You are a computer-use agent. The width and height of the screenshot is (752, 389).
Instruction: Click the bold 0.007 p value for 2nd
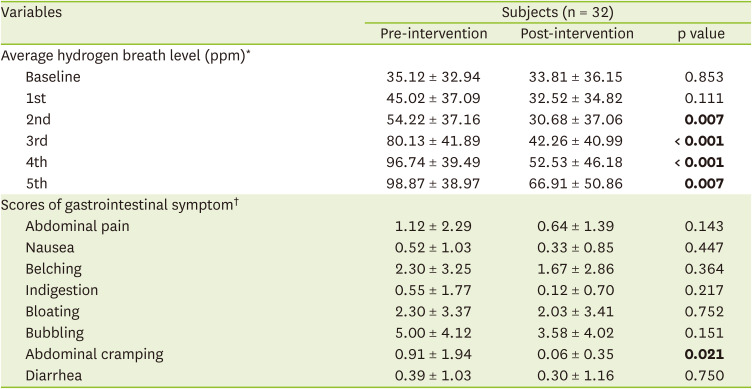704,120
